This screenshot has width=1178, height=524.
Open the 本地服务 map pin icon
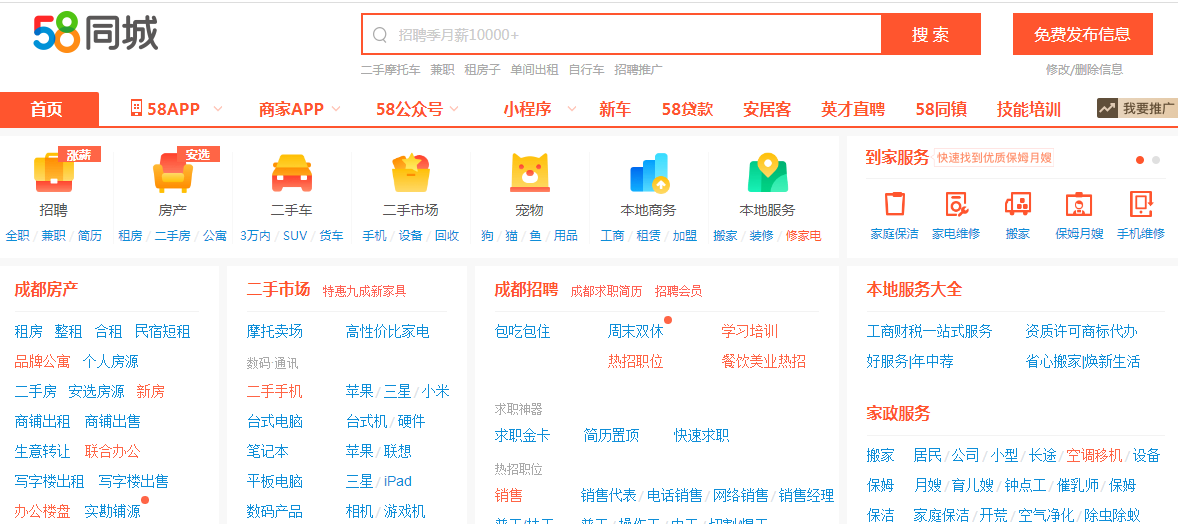[767, 174]
